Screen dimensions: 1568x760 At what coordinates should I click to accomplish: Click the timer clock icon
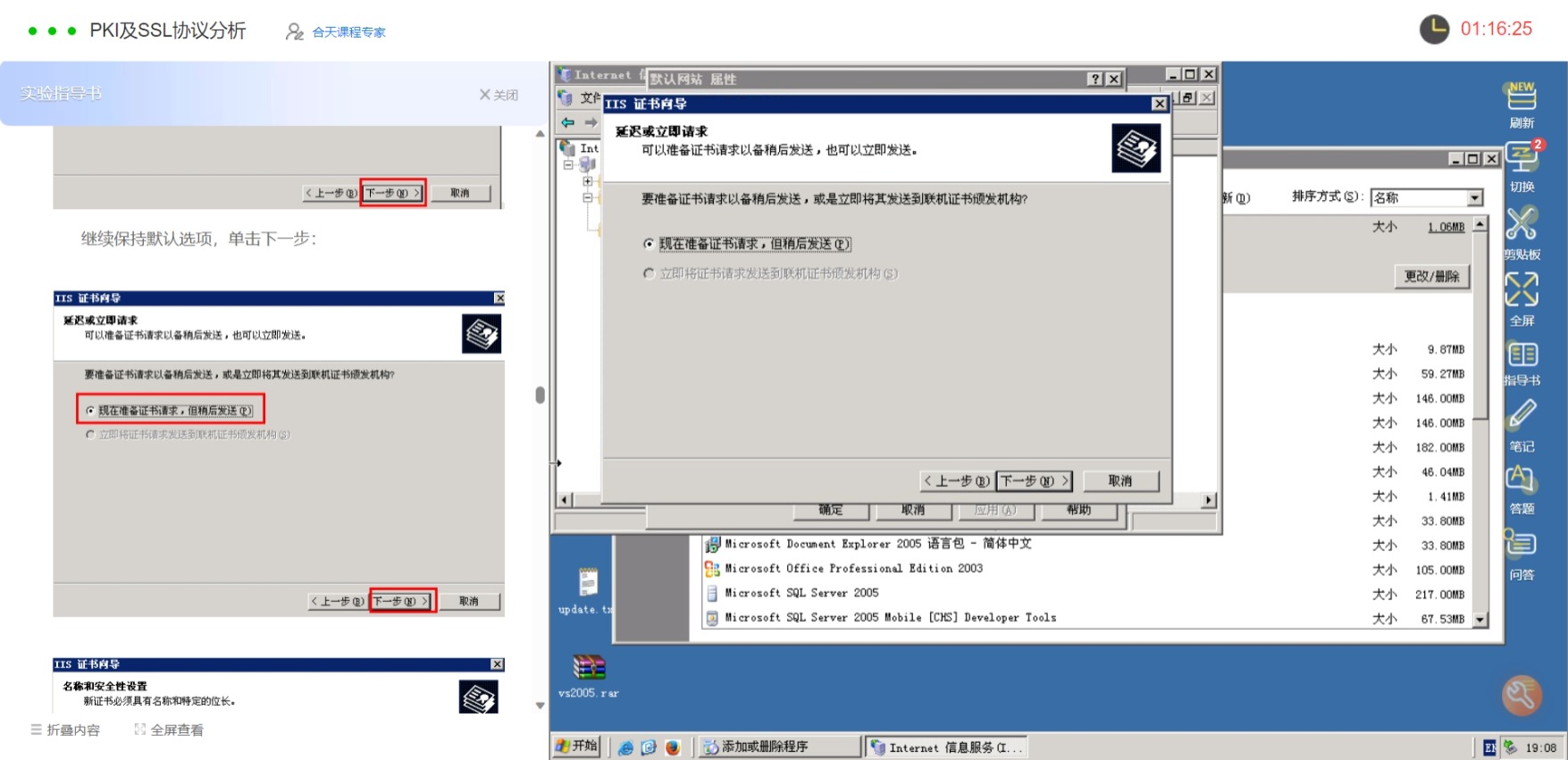point(1434,29)
